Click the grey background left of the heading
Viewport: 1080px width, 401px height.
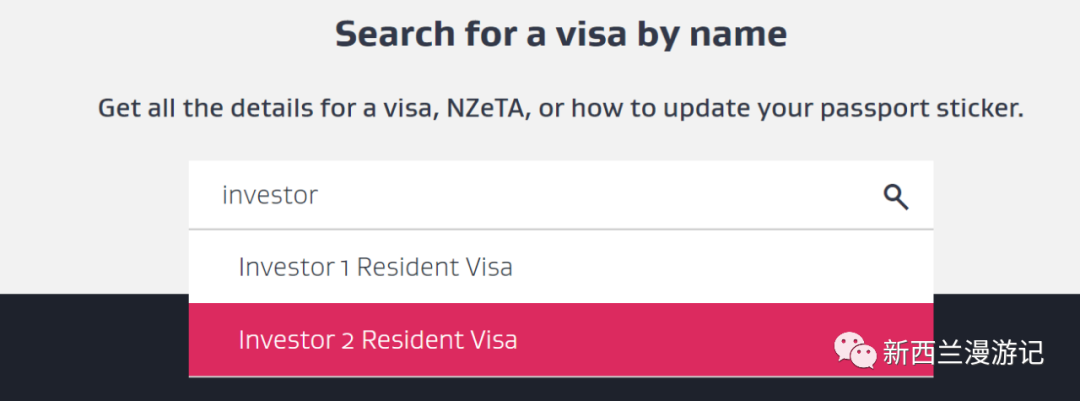[150, 34]
